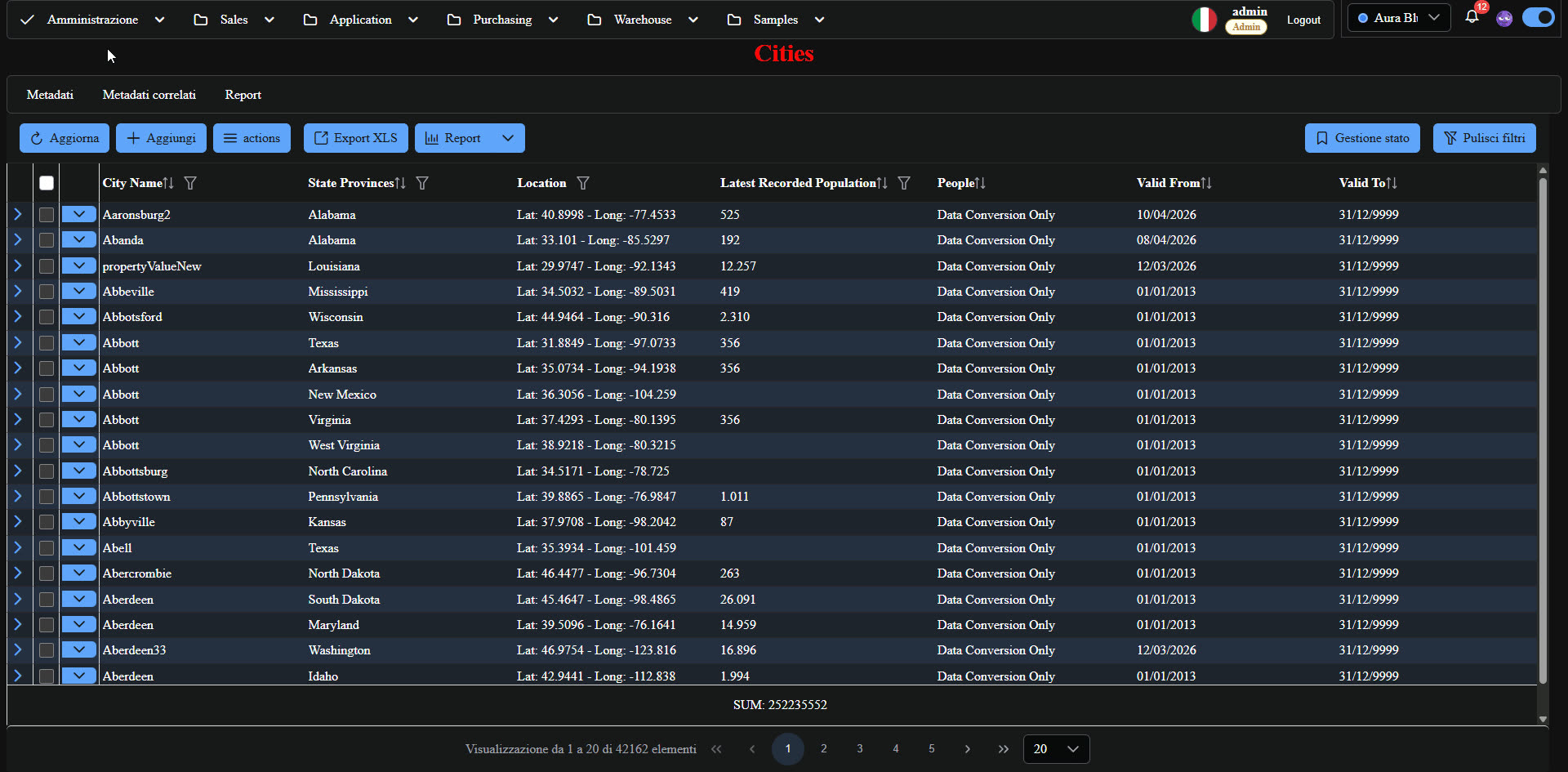Check the Abbeville row checkbox
The image size is (1568, 772).
tap(47, 292)
